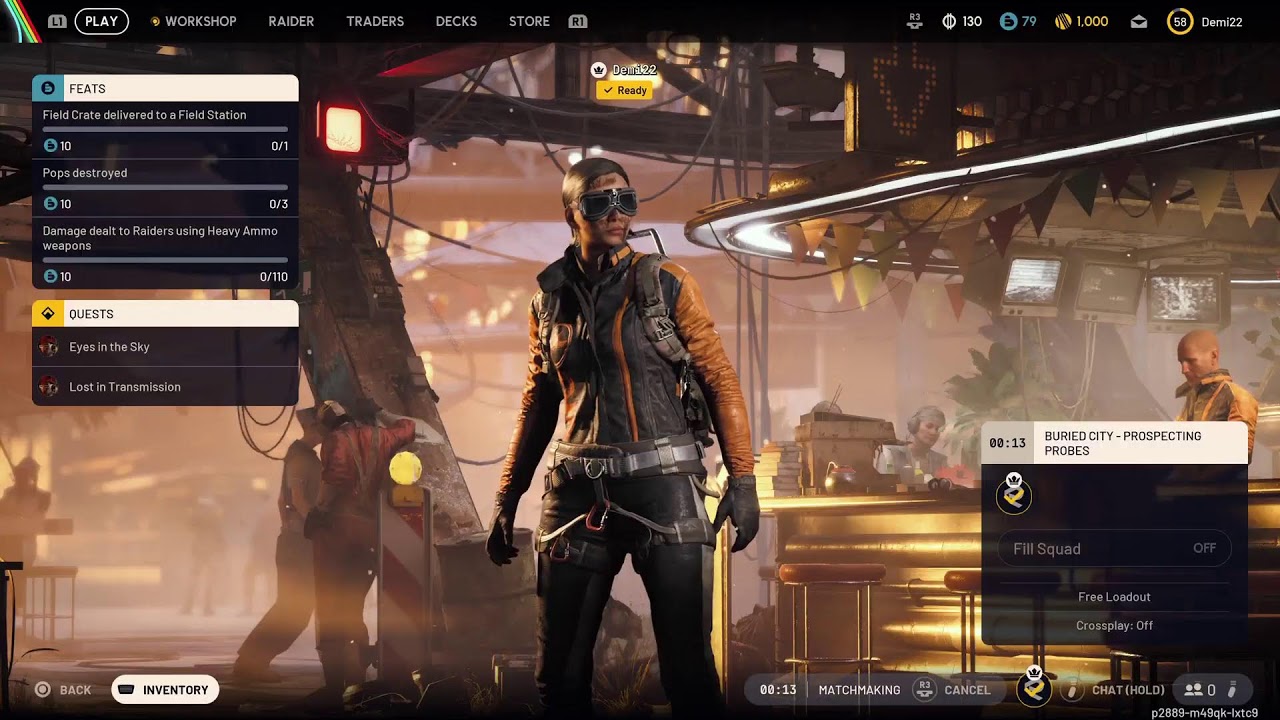The width and height of the screenshot is (1280, 720).
Task: Open the Eyes in the Sky quest
Action: (165, 347)
